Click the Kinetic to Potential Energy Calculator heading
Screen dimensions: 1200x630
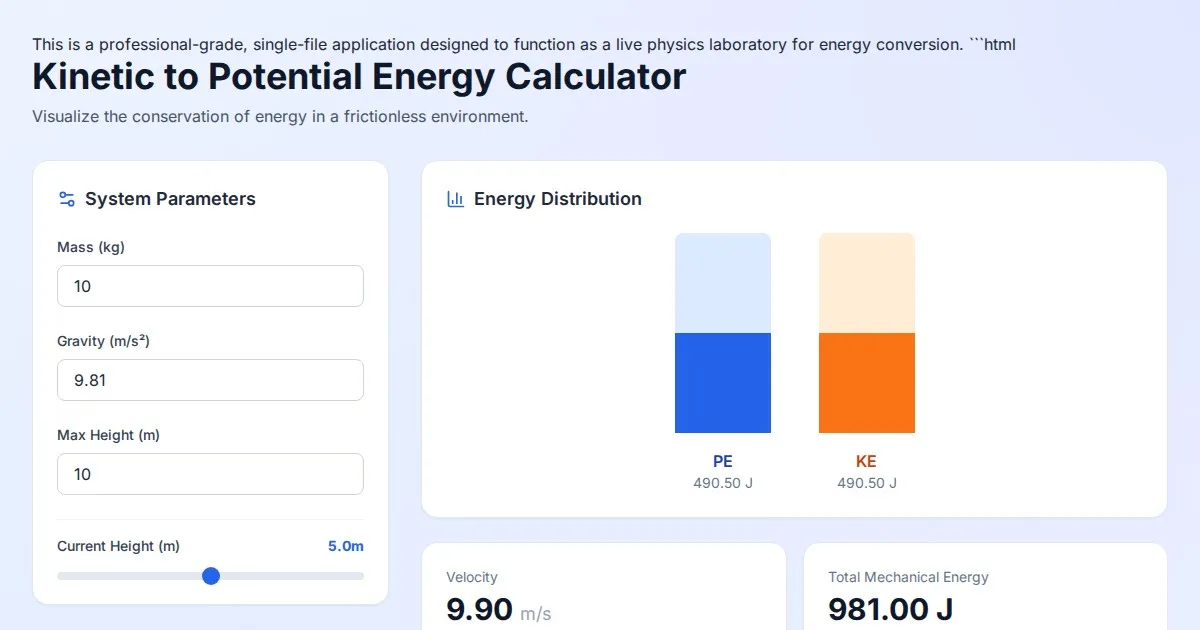(359, 77)
